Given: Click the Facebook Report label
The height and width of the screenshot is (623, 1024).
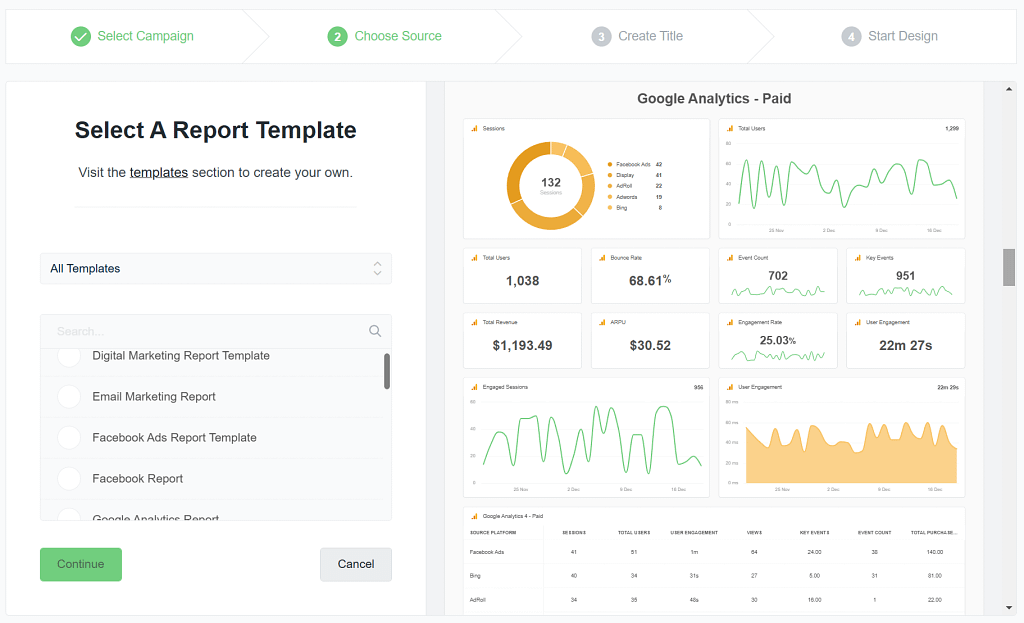Looking at the screenshot, I should click(x=138, y=479).
